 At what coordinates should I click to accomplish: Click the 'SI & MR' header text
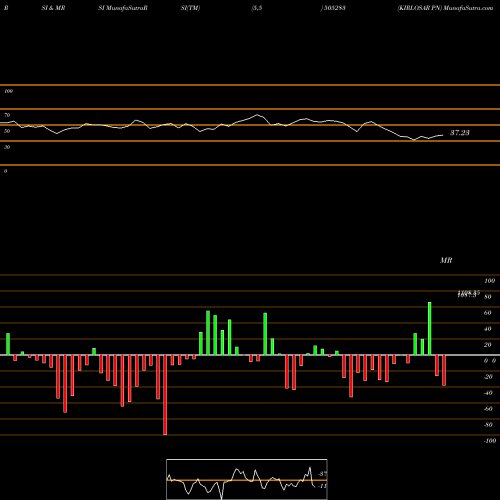click(53, 8)
